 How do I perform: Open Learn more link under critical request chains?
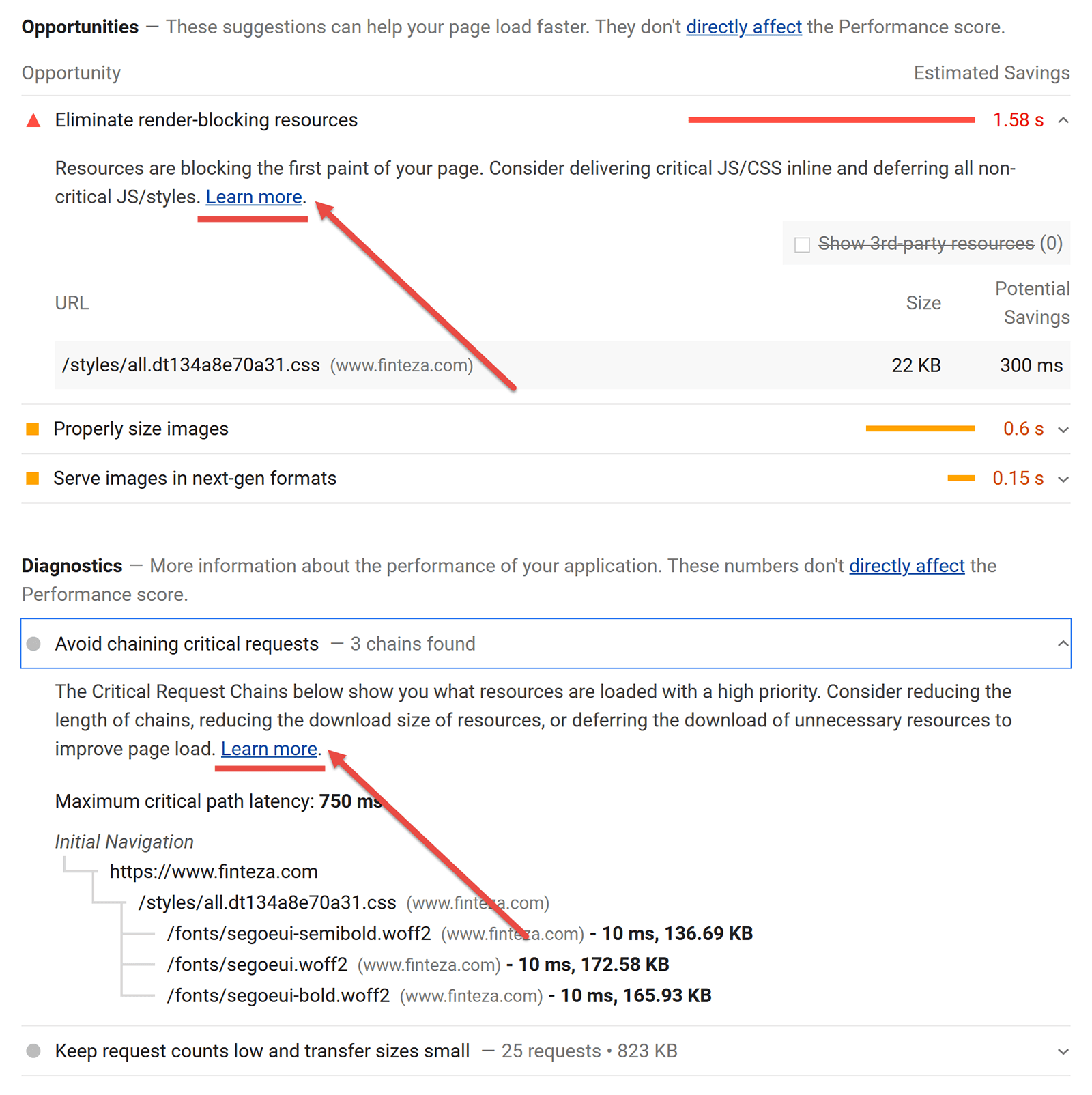pos(269,749)
